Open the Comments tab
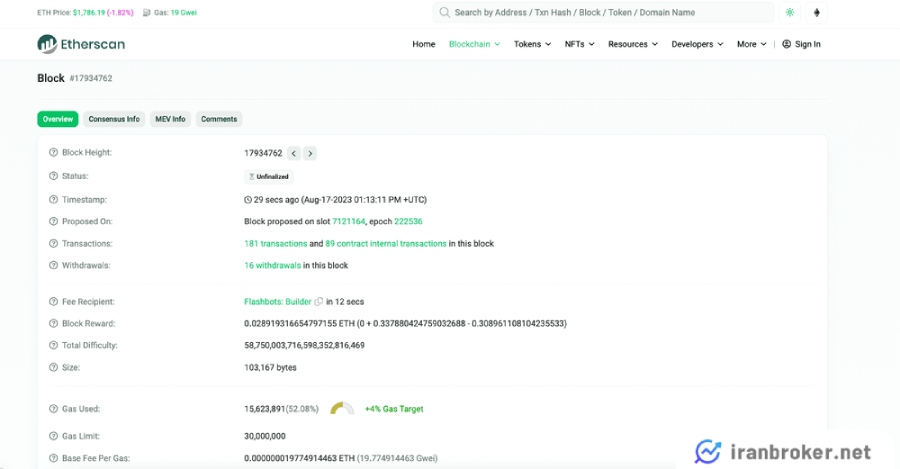 (219, 119)
